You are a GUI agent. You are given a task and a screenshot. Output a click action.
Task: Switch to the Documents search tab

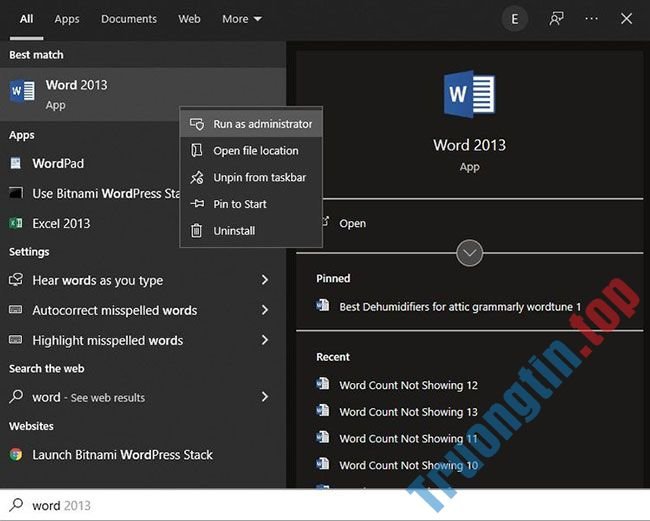coord(129,19)
